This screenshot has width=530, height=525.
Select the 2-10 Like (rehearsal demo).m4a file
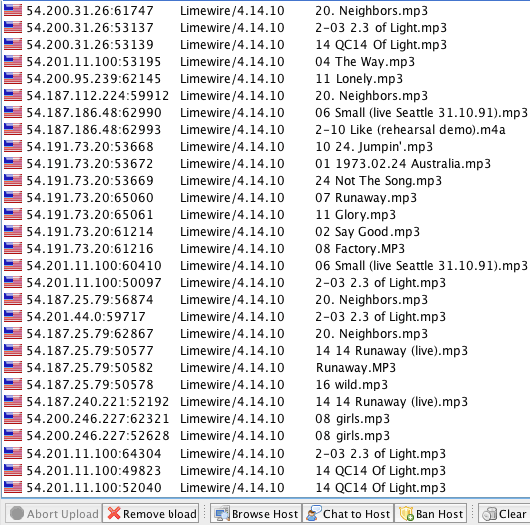point(410,129)
